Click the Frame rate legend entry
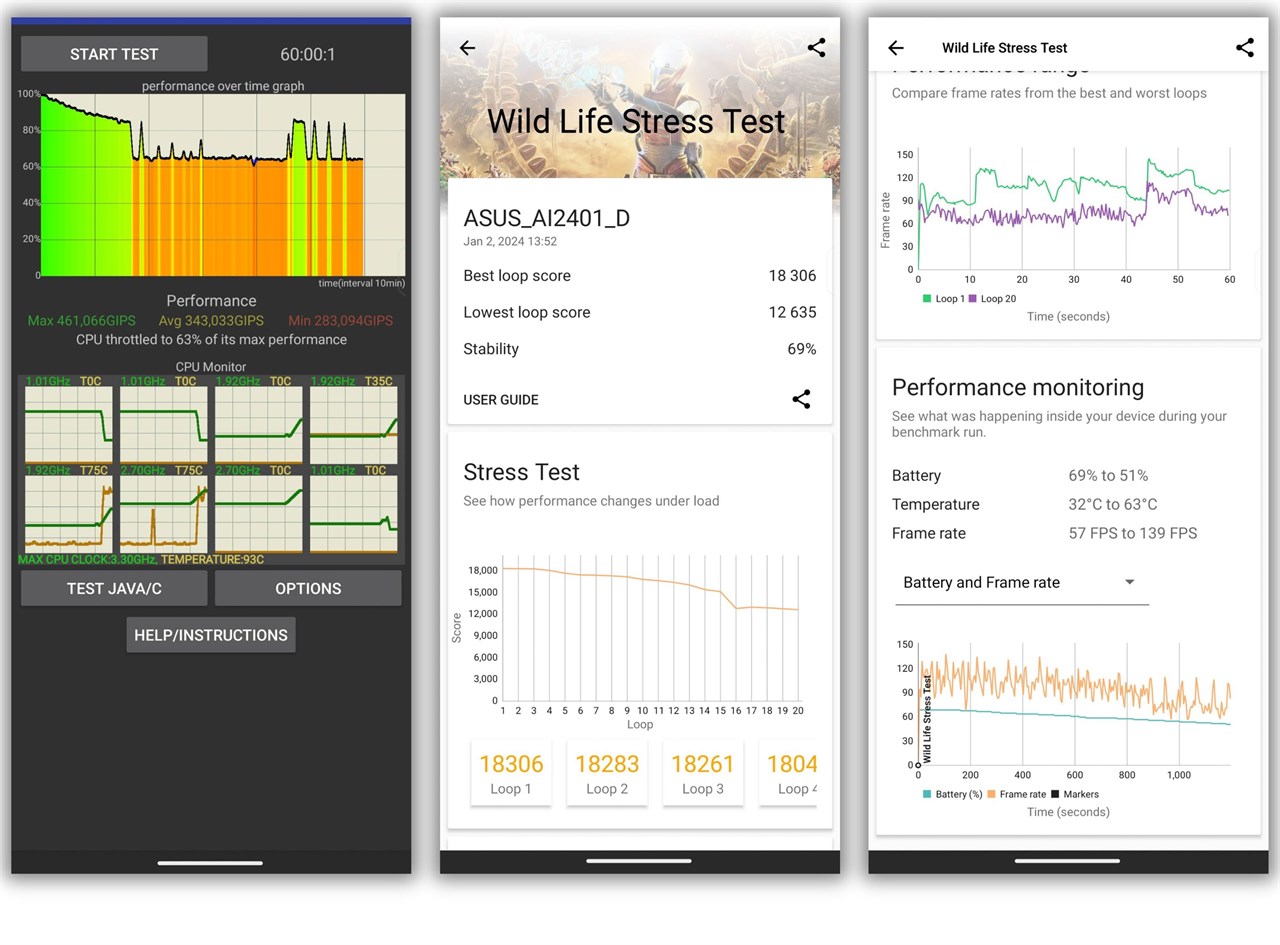This screenshot has height=945, width=1280. (x=1016, y=794)
